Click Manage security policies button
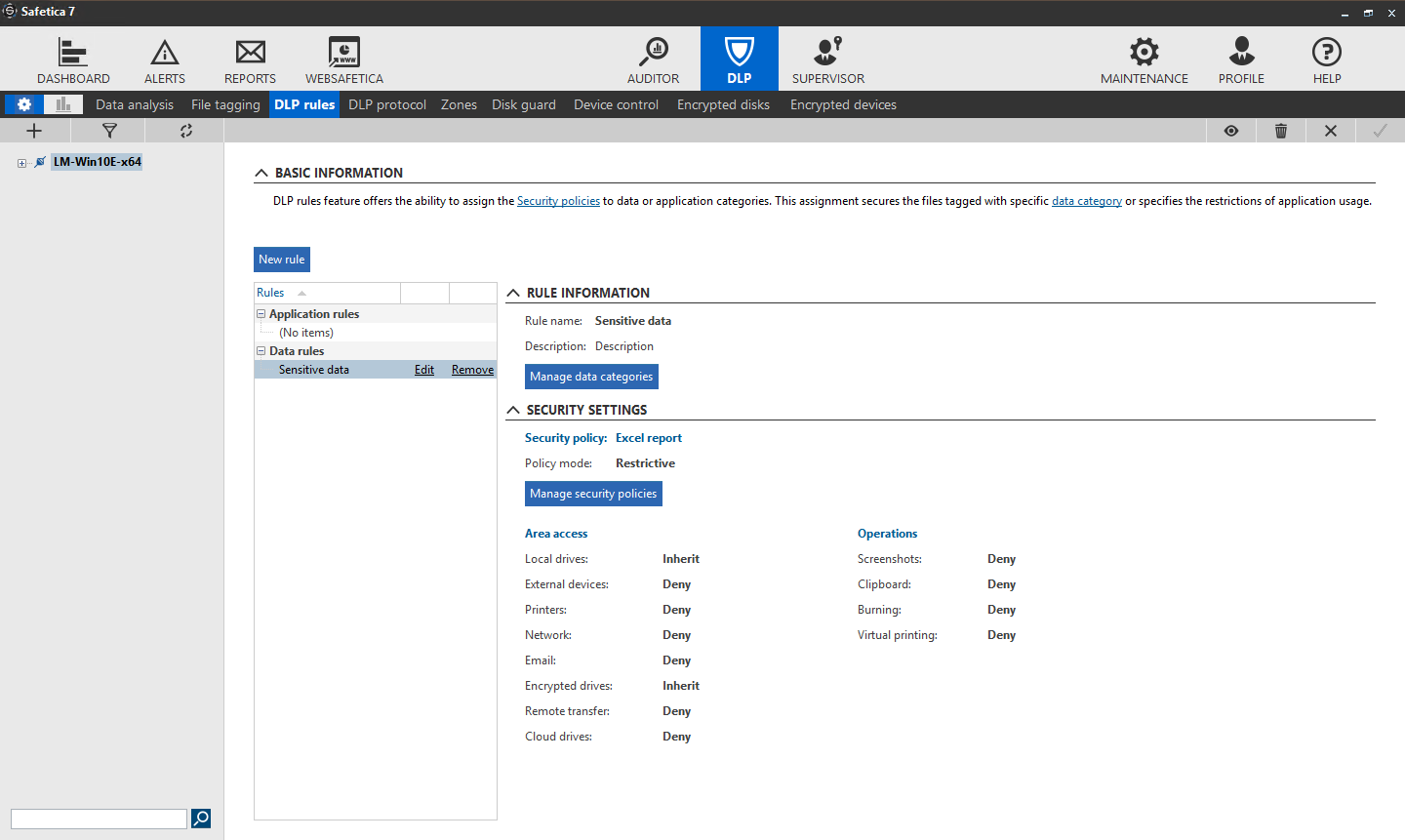This screenshot has height=840, width=1405. (593, 494)
